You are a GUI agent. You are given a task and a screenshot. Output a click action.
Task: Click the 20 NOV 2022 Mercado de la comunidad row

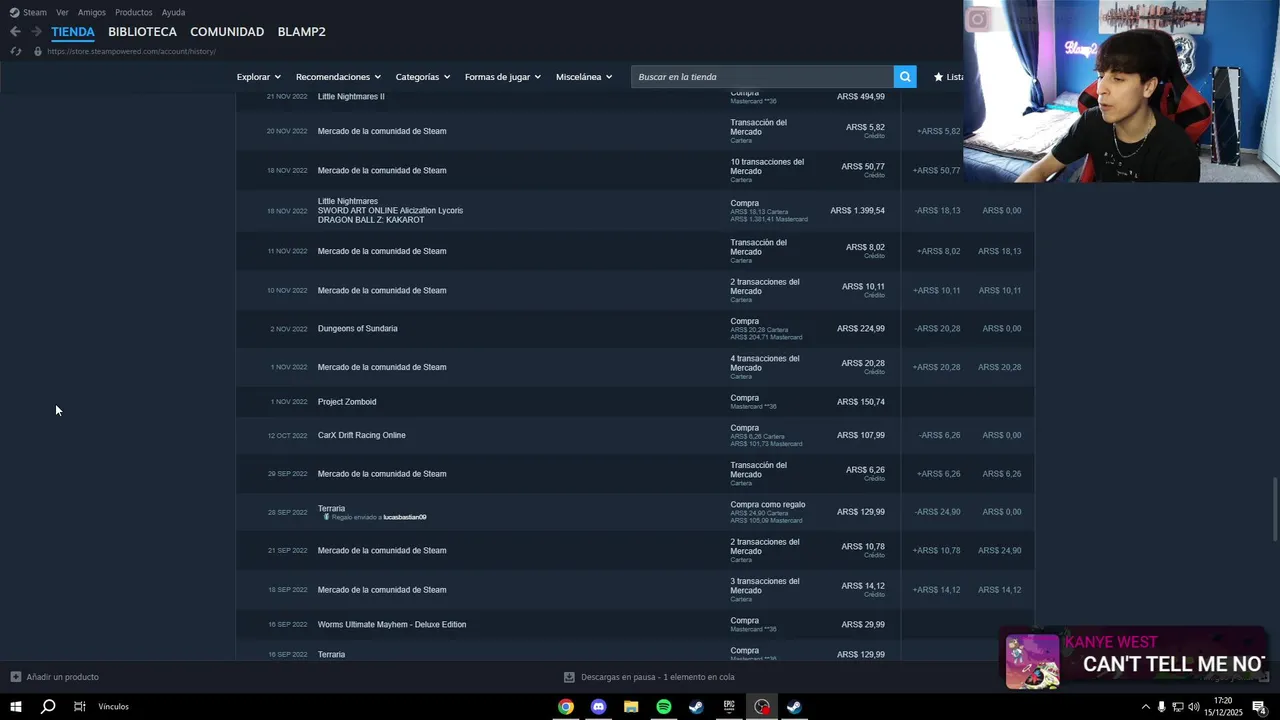click(635, 131)
